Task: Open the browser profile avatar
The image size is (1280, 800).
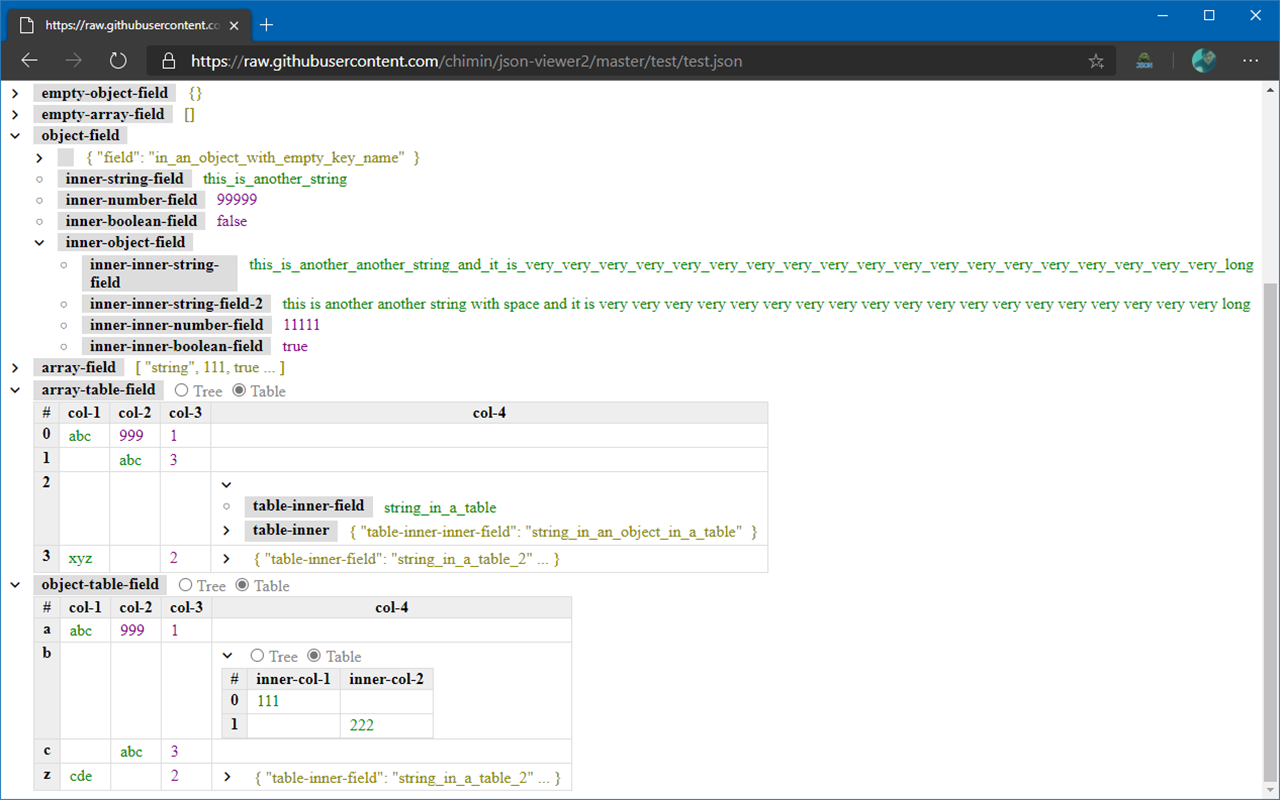Action: click(x=1203, y=60)
